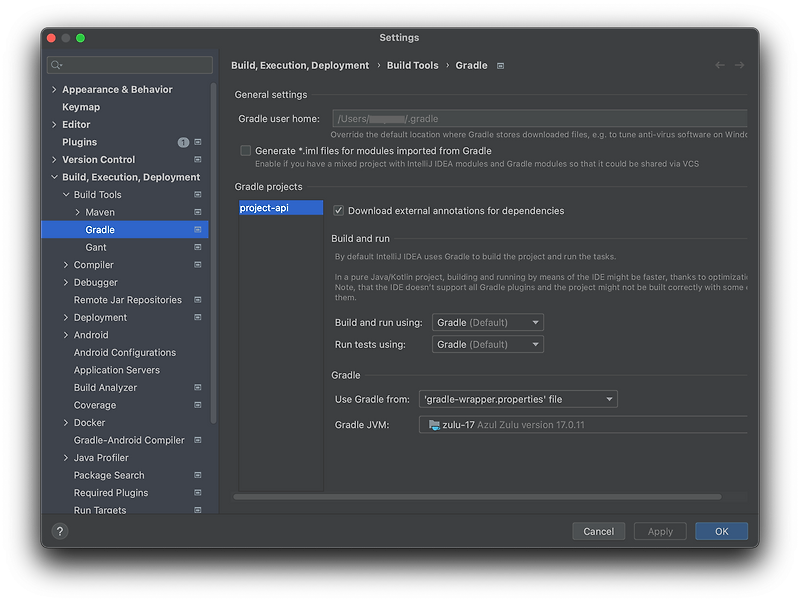Click the forward navigation arrow icon
Screen dimensions: 800x602
739,65
